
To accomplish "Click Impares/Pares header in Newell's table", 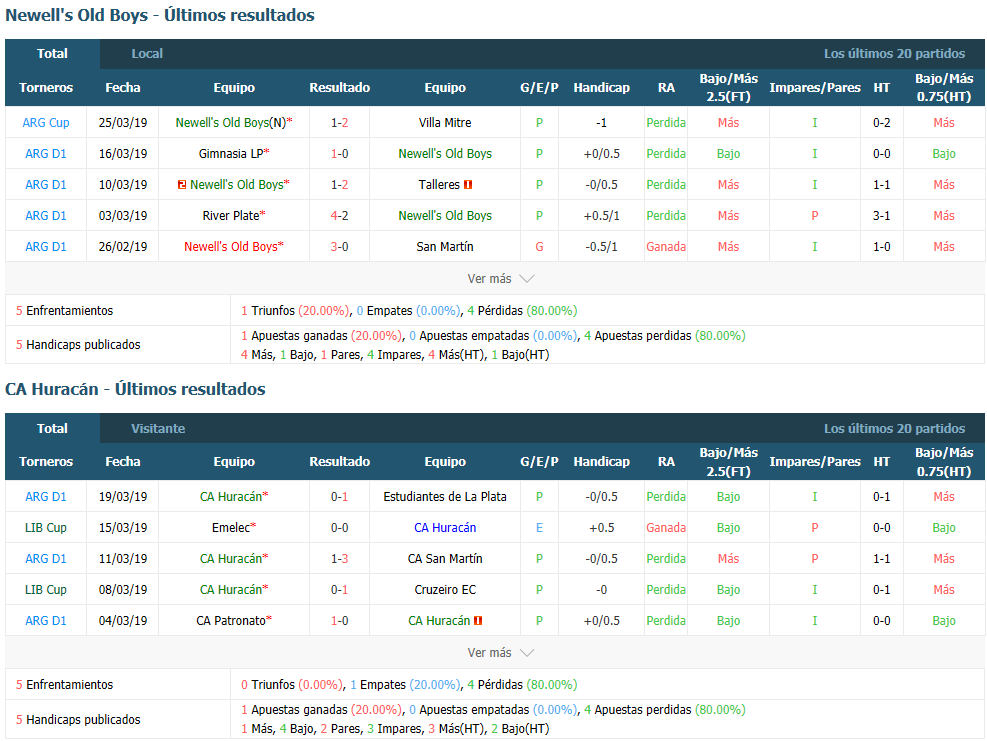I will coord(815,88).
